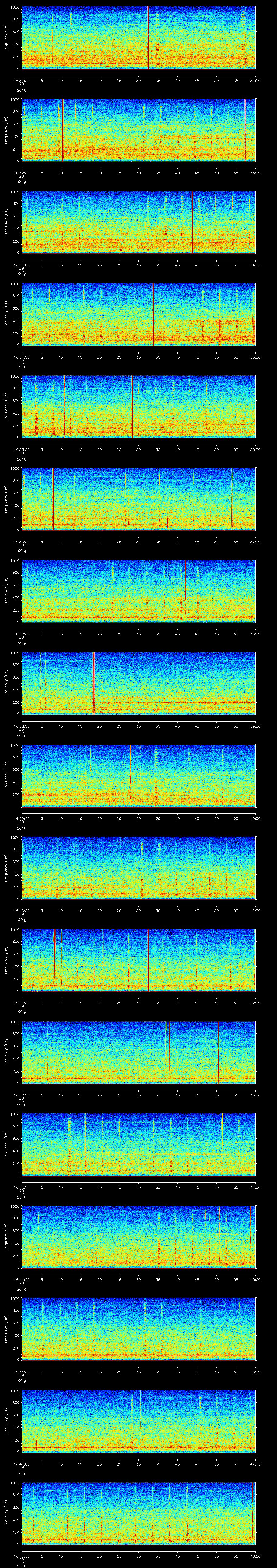Click the 16:32:00 start time label

click(x=21, y=173)
